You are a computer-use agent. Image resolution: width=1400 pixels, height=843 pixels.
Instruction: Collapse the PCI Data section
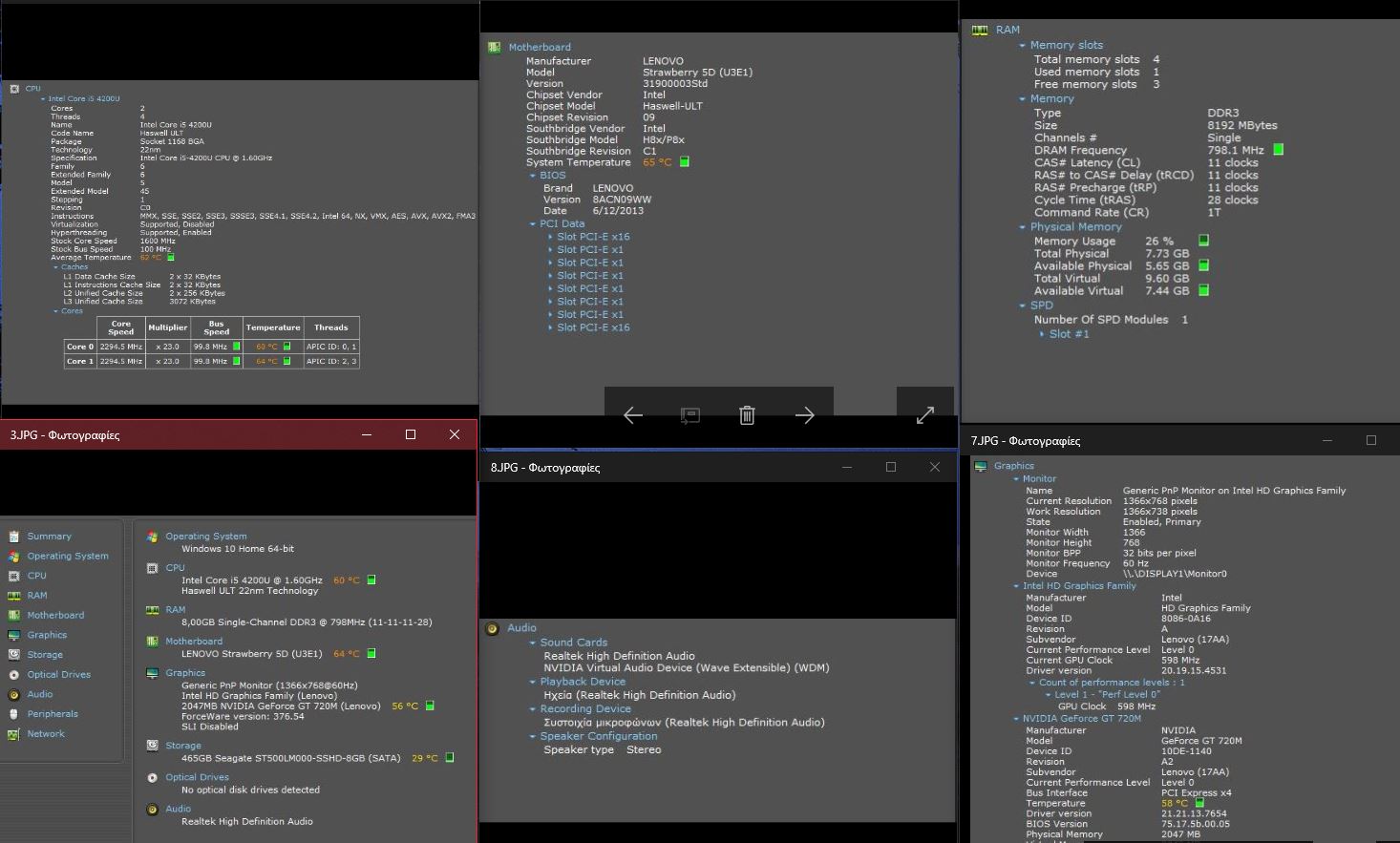tap(533, 224)
